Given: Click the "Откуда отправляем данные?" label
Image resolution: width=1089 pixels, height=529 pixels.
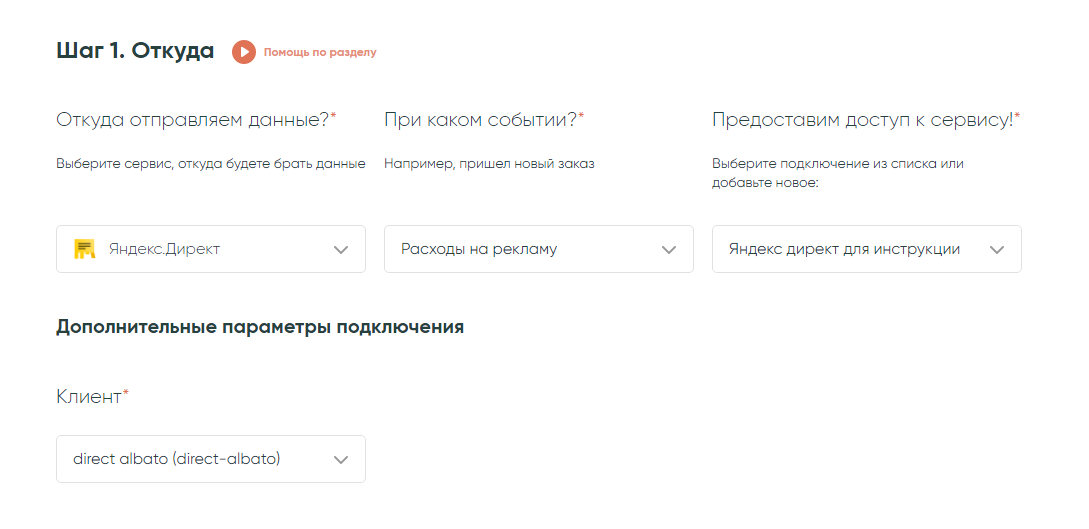Looking at the screenshot, I should (192, 120).
